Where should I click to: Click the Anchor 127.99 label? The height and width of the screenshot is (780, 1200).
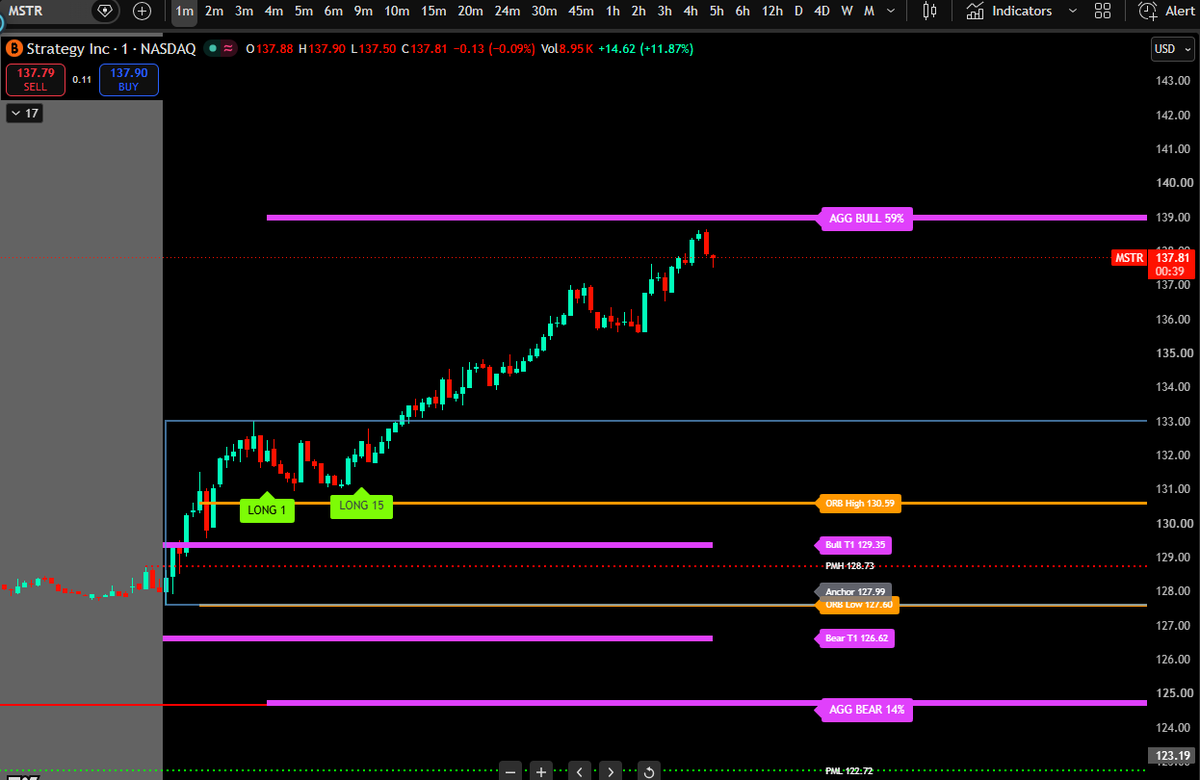[x=856, y=592]
